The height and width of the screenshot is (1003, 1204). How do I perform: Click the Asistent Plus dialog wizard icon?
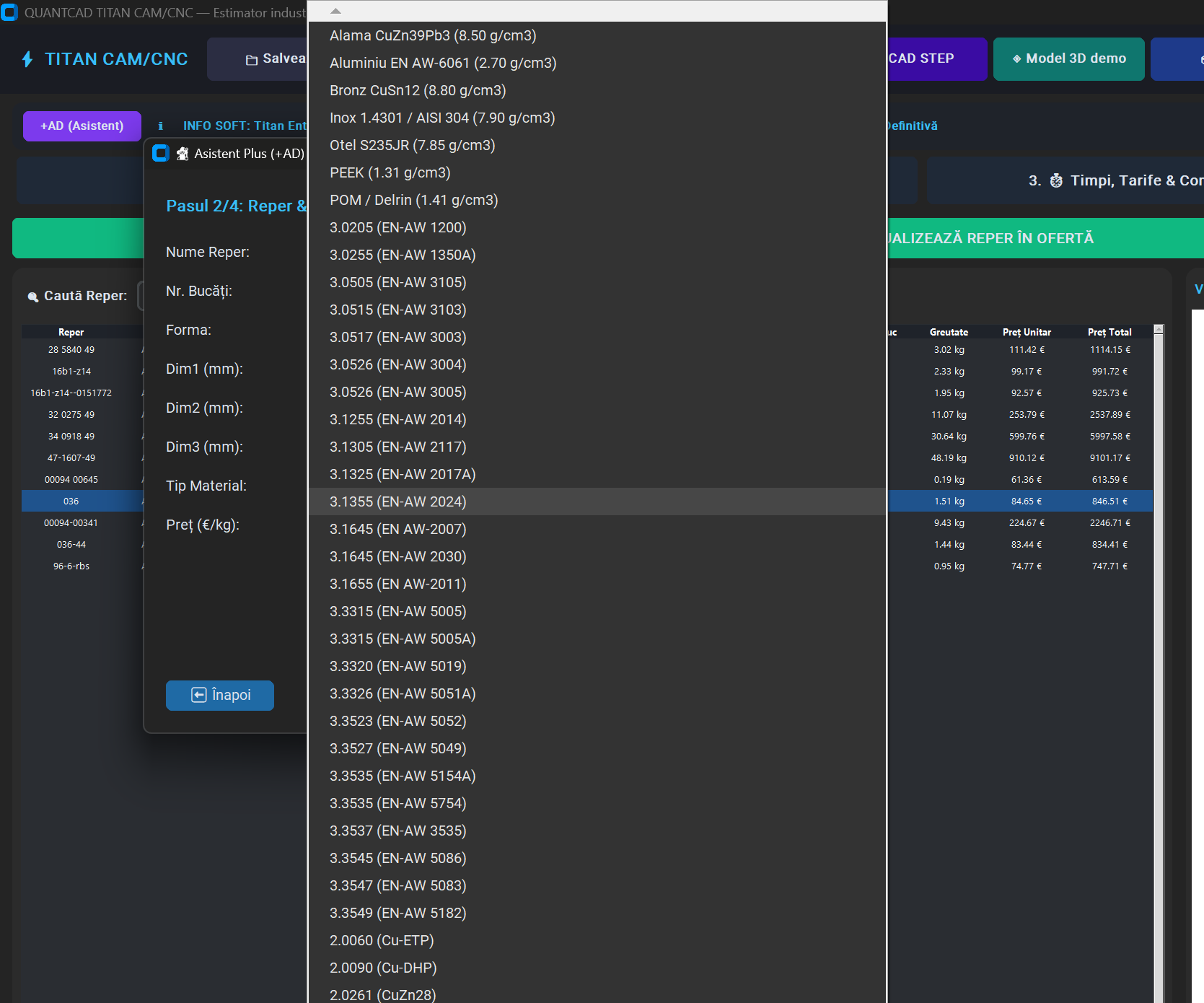click(x=183, y=154)
